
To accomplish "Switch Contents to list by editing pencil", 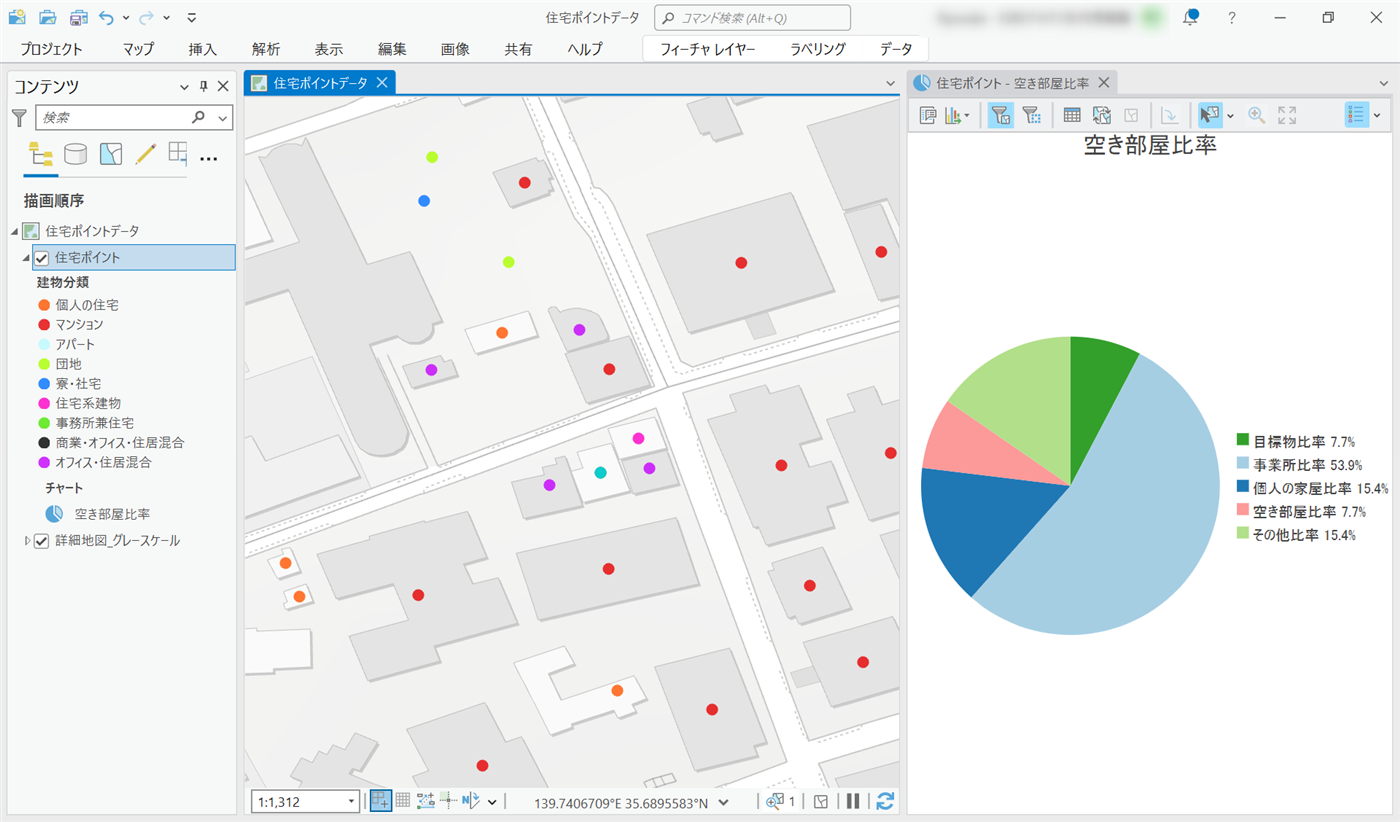I will pos(145,153).
